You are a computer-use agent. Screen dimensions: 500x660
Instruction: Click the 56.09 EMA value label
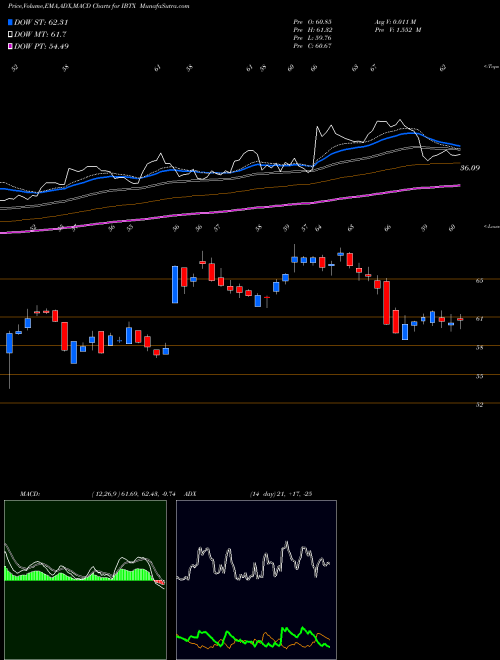pos(470,168)
